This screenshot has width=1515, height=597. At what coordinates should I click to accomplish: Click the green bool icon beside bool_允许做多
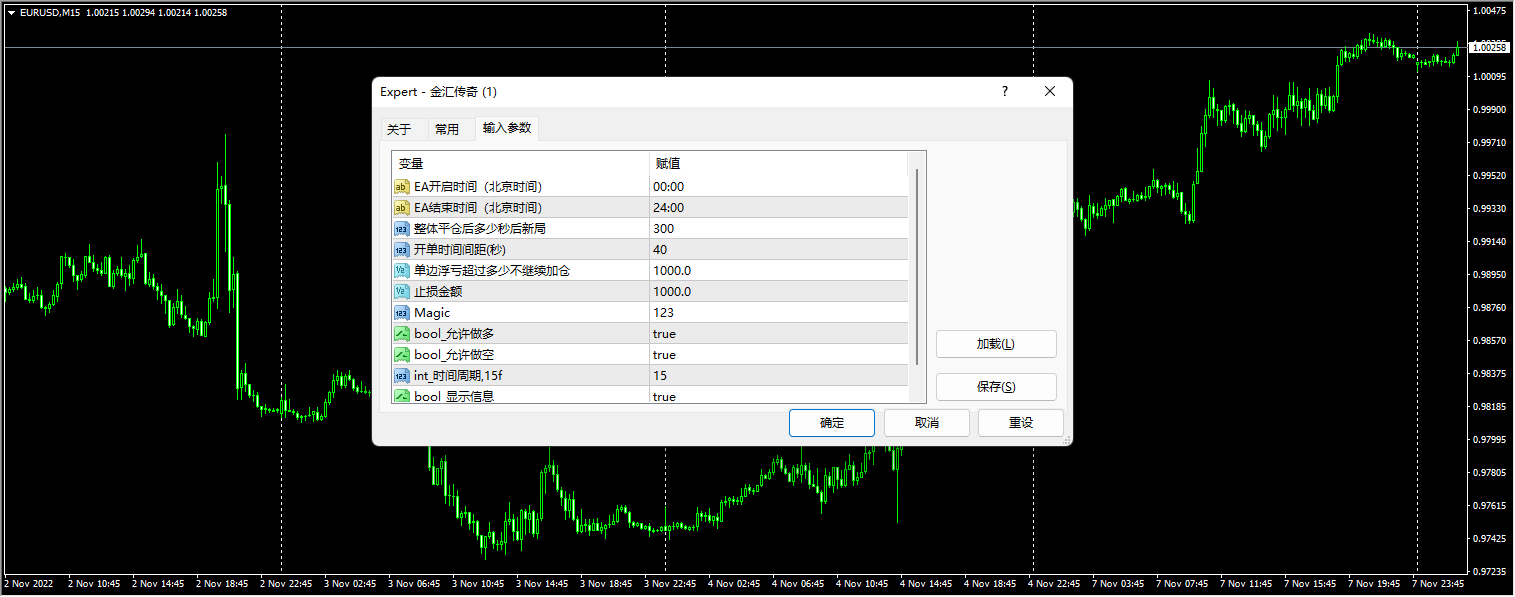coord(401,333)
